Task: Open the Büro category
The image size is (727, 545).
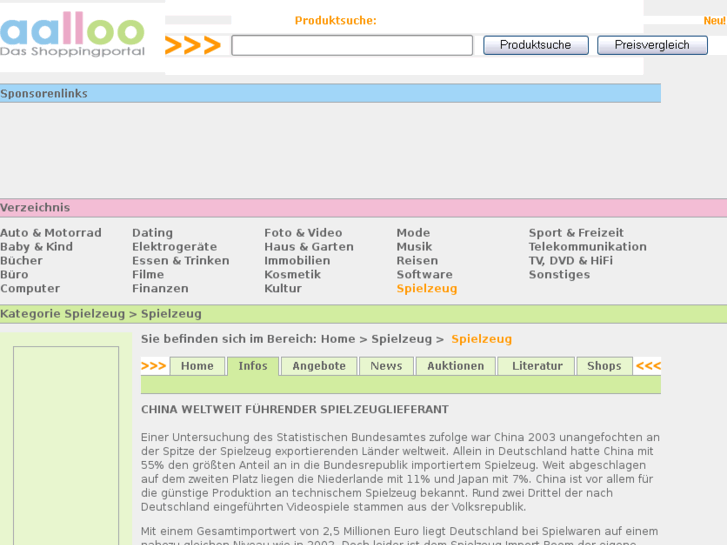Action: point(14,275)
